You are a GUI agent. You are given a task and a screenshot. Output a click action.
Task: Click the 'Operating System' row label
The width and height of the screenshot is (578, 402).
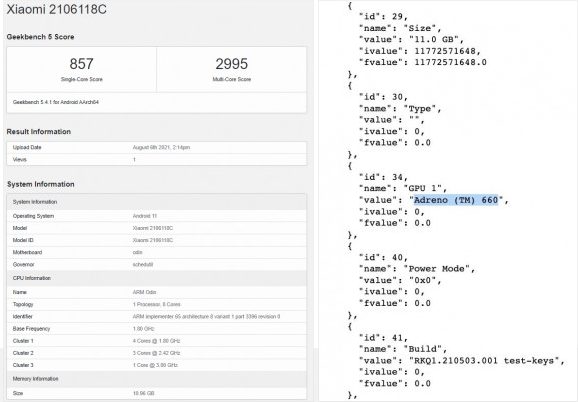tap(33, 216)
